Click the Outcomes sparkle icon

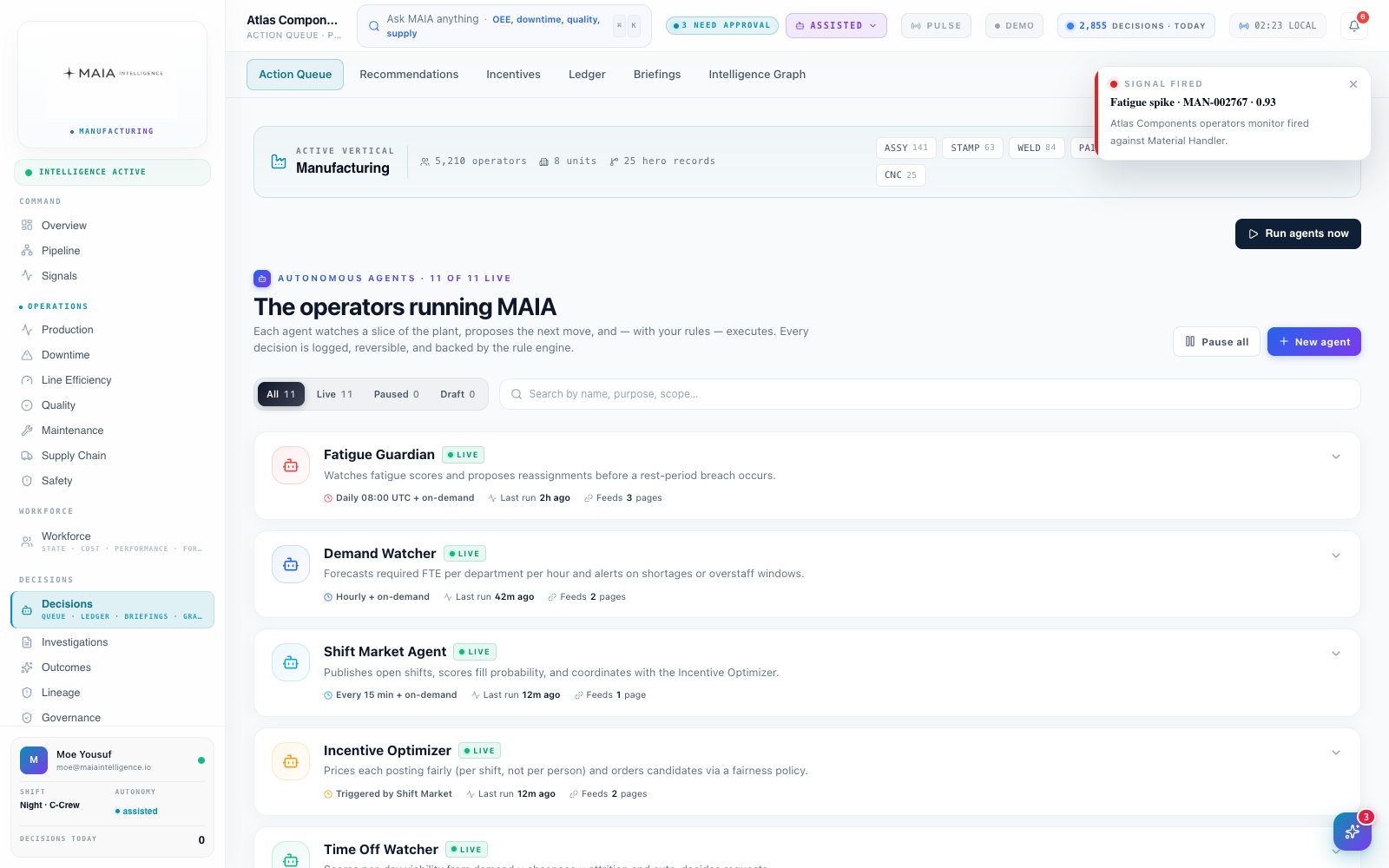[x=27, y=667]
